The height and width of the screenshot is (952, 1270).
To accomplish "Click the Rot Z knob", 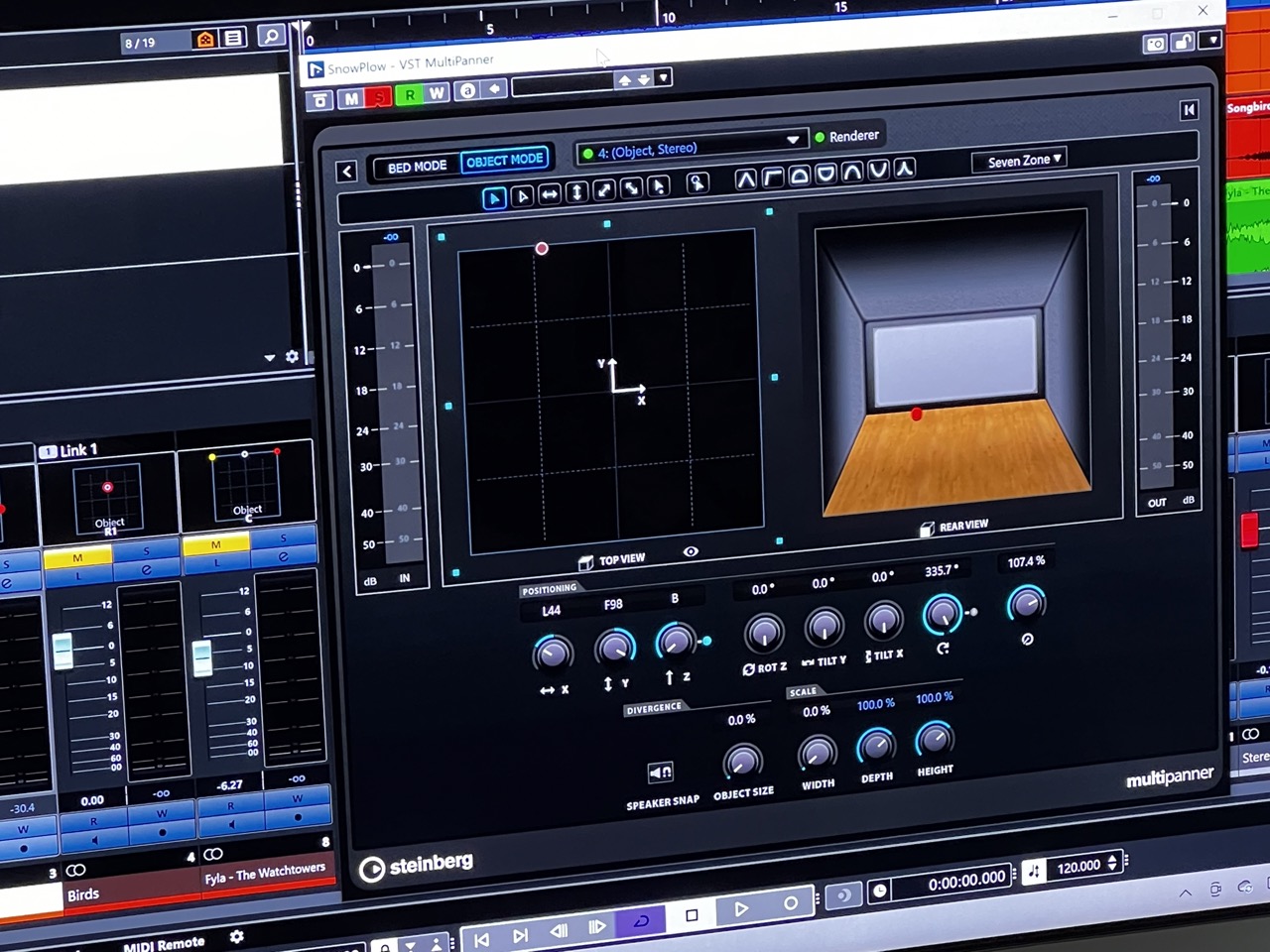I will click(763, 633).
